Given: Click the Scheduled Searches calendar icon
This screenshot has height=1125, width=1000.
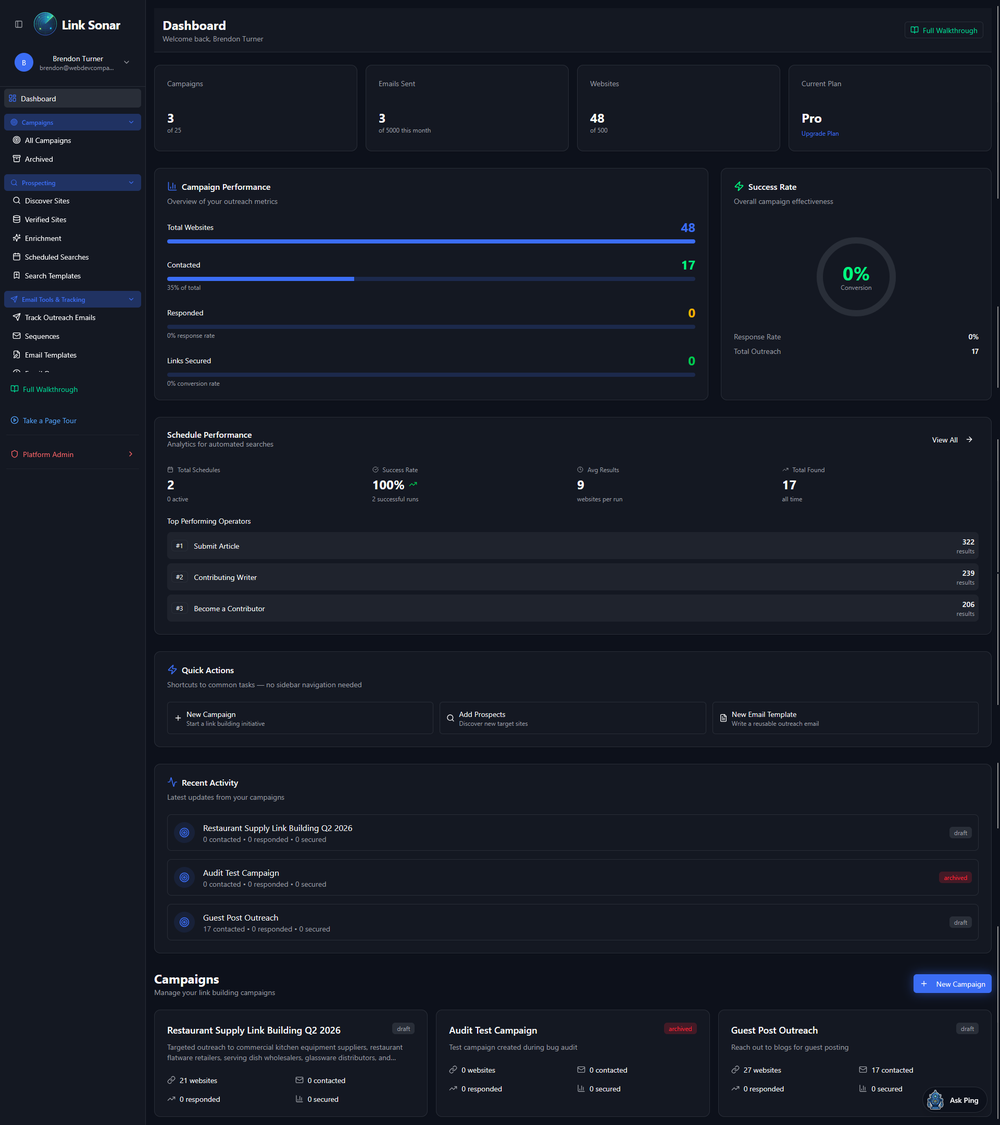Looking at the screenshot, I should click(x=16, y=257).
